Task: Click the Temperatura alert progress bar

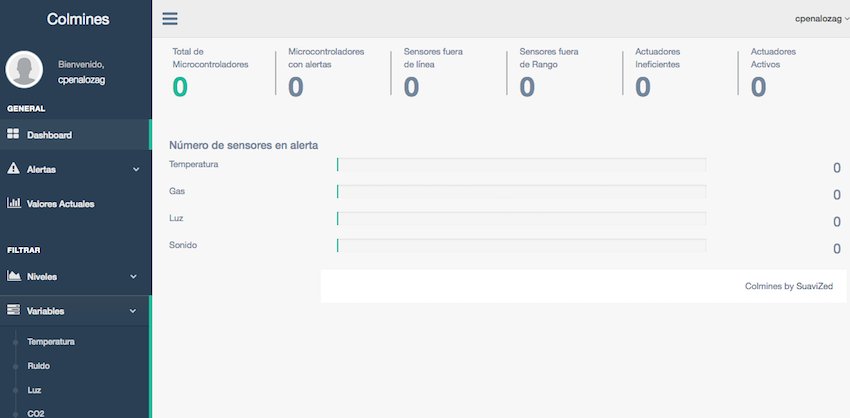Action: tap(521, 164)
